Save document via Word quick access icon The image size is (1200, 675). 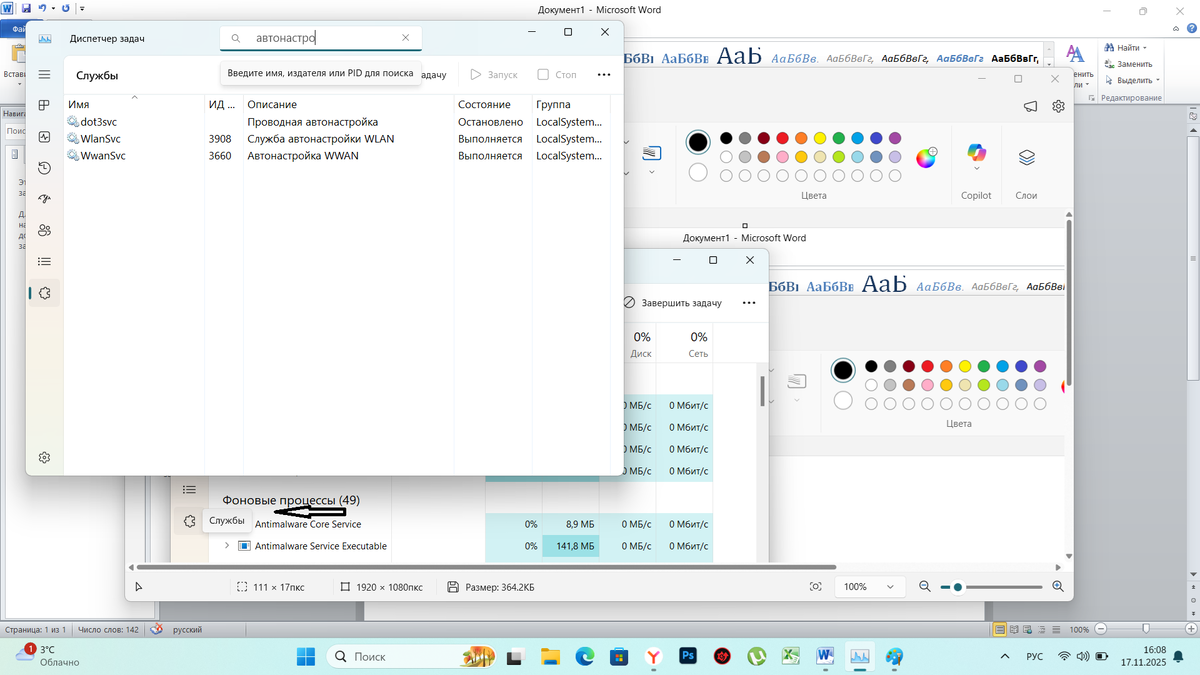click(x=27, y=8)
